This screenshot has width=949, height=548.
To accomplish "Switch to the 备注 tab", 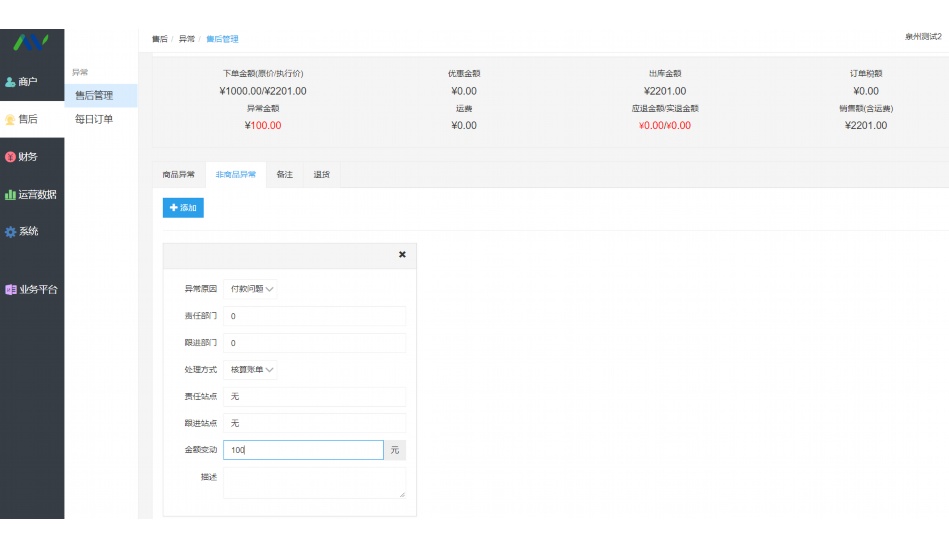I will coord(285,174).
